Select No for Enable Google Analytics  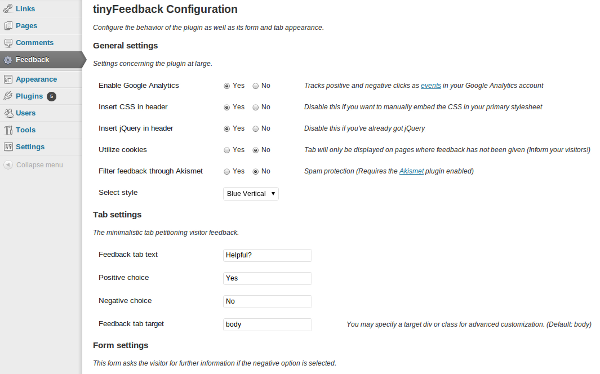pos(256,86)
